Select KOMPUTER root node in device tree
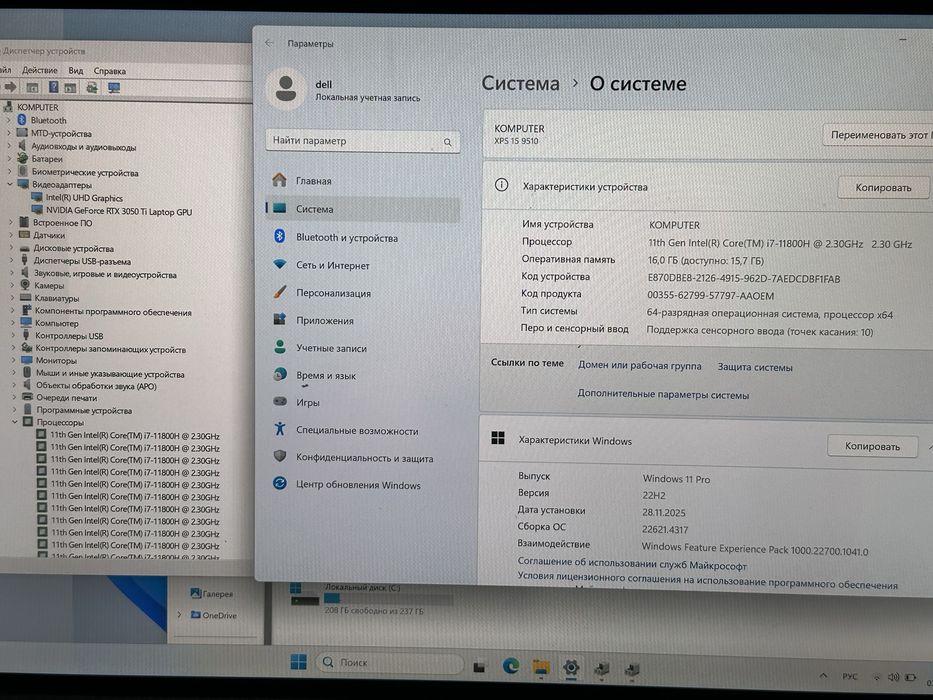Viewport: 933px width, 700px height. pos(37,107)
